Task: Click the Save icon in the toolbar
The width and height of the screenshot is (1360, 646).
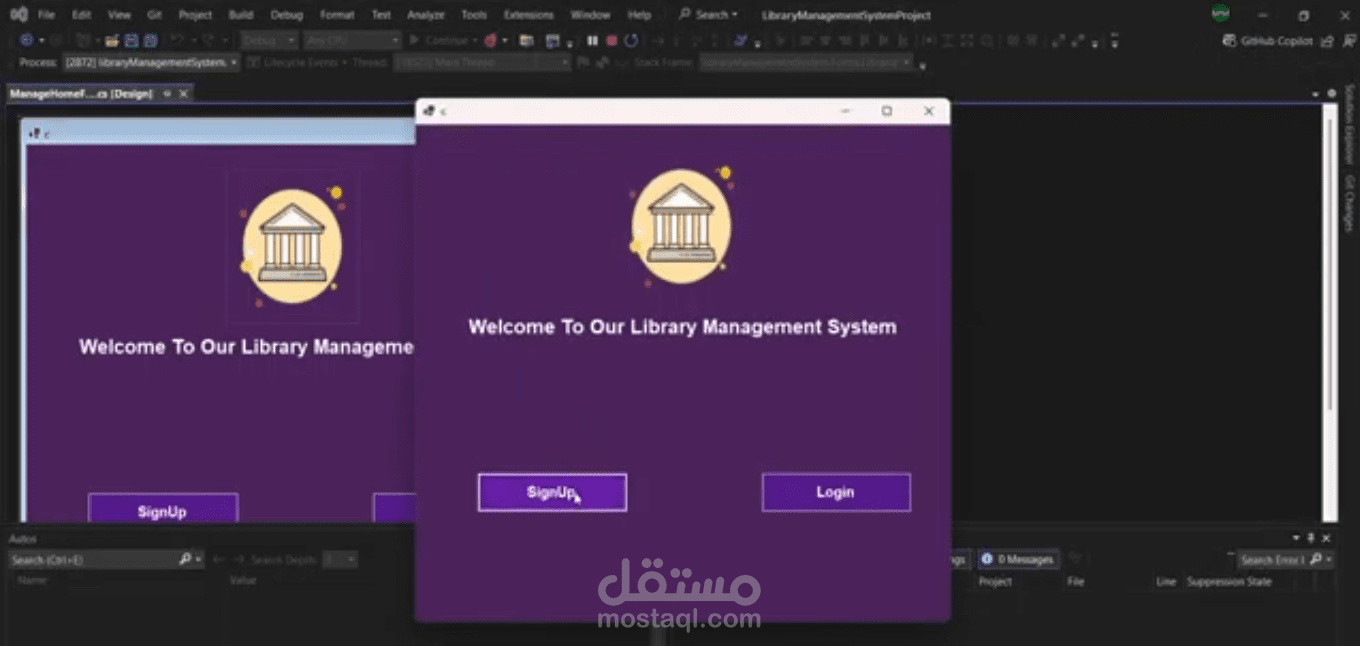Action: click(x=130, y=40)
